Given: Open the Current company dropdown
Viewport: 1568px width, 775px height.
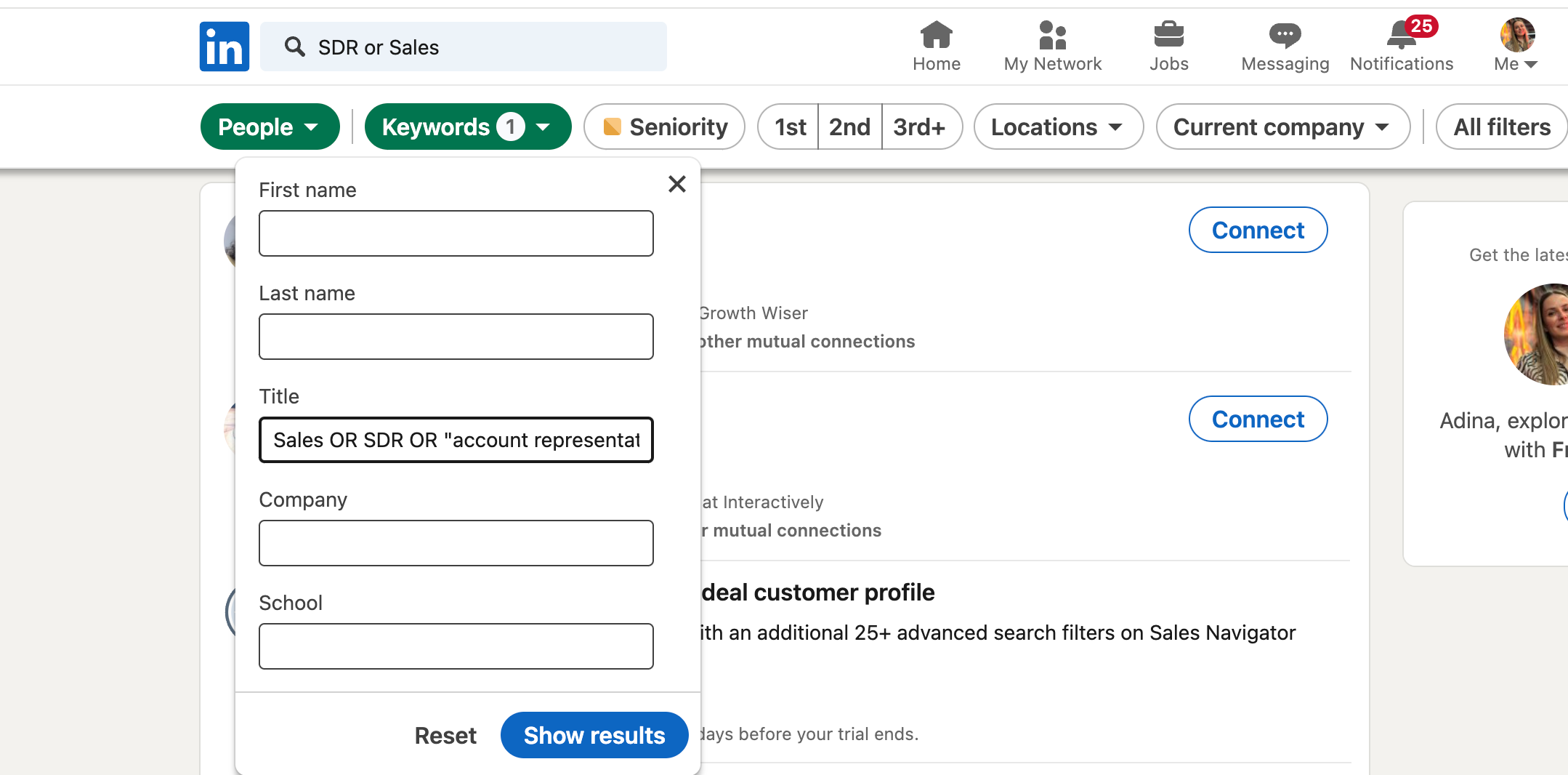Looking at the screenshot, I should [1282, 127].
